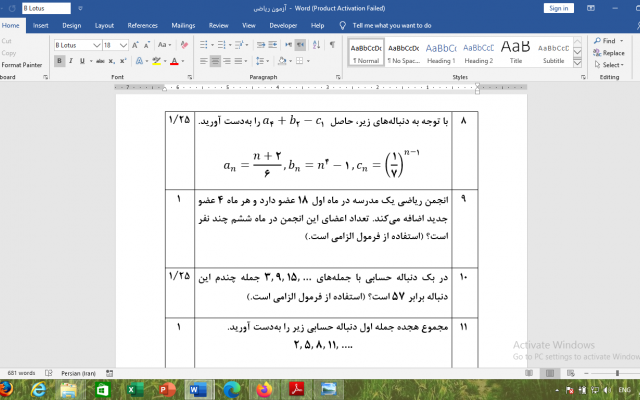Open Line and Paragraph Spacing
The height and width of the screenshot is (400, 640).
pos(260,61)
